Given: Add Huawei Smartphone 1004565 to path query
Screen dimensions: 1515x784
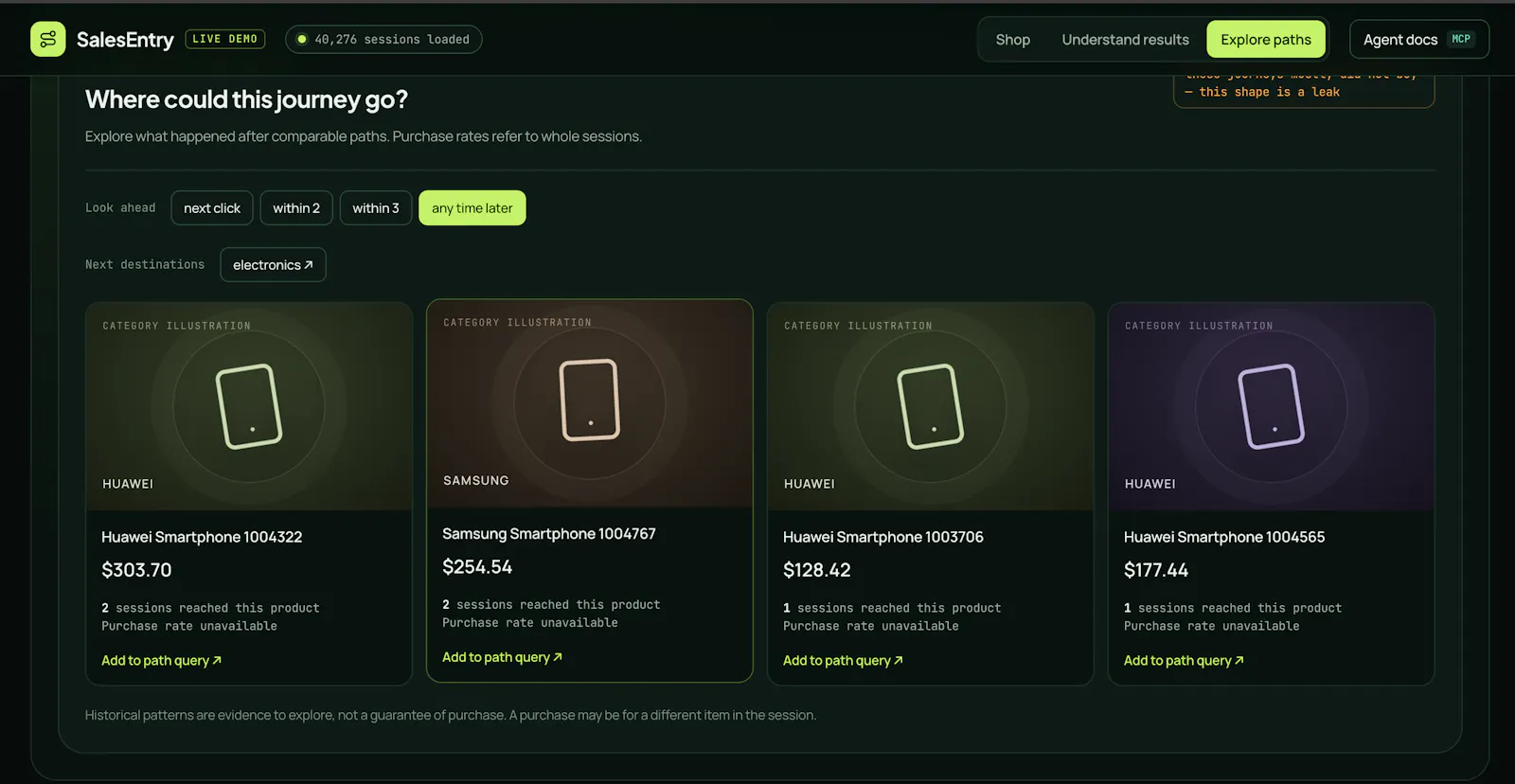Looking at the screenshot, I should pyautogui.click(x=1184, y=661).
